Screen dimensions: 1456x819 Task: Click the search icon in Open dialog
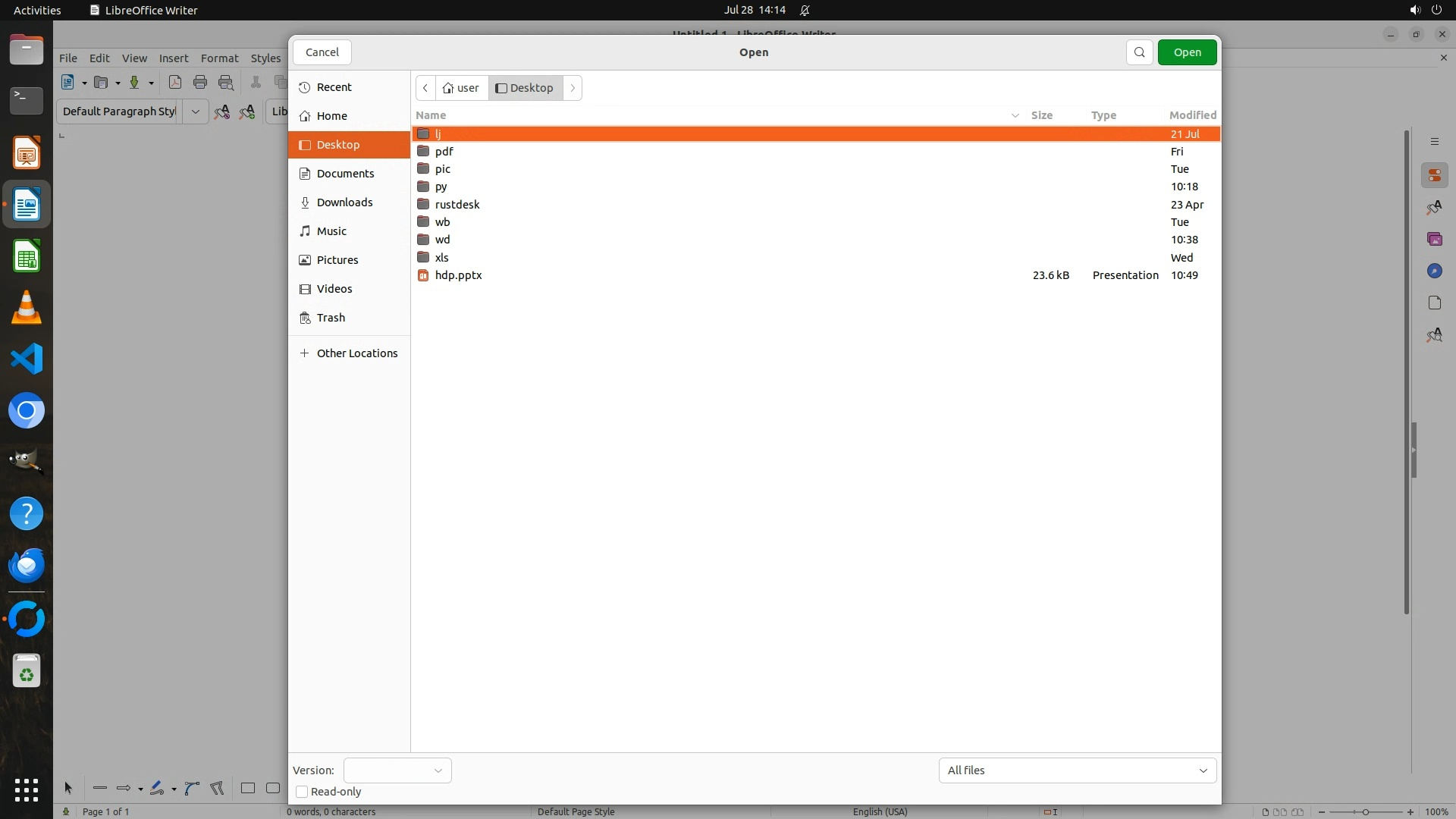click(x=1139, y=52)
